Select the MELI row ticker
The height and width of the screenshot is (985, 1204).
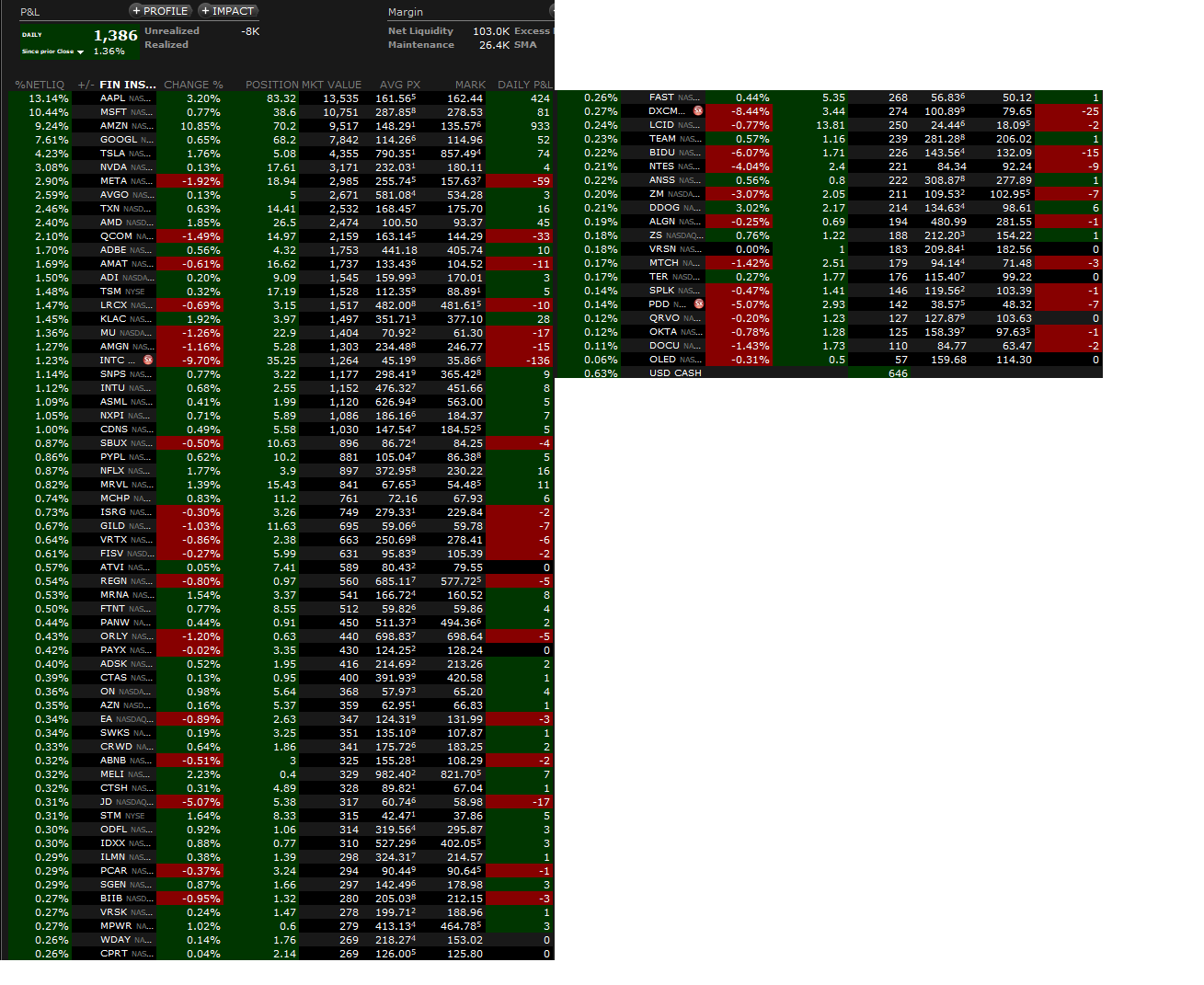tap(112, 774)
